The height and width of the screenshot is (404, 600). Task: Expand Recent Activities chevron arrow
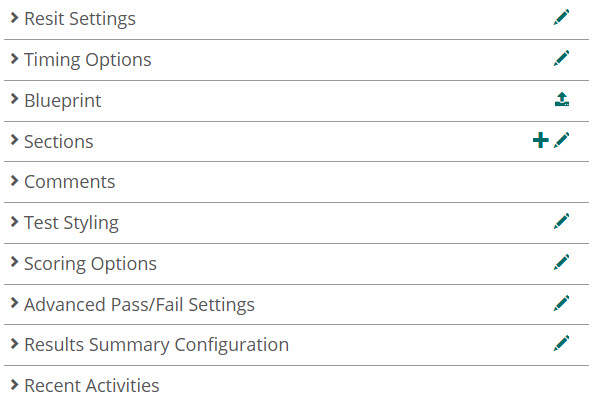pyautogui.click(x=14, y=385)
